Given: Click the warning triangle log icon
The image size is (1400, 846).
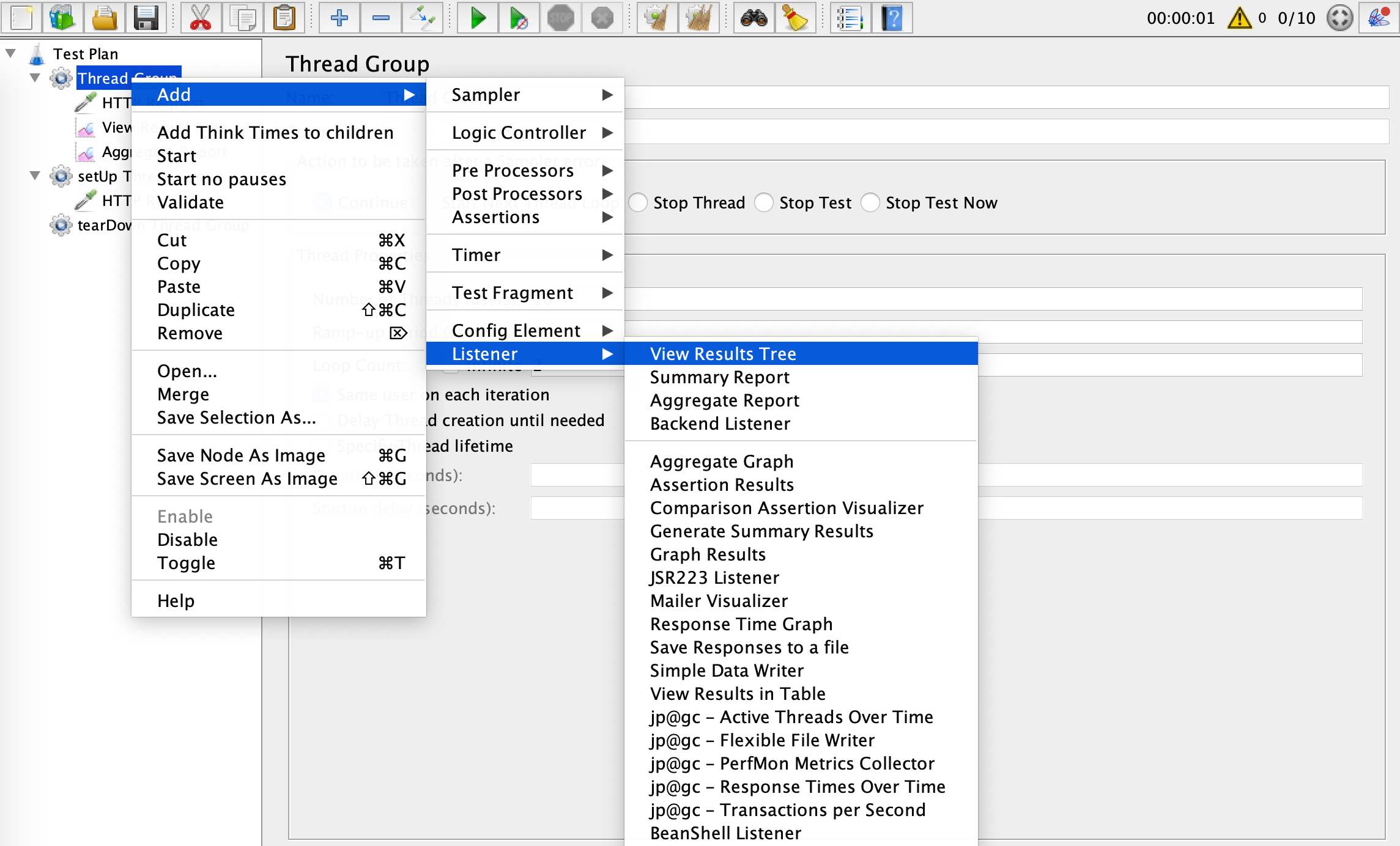Looking at the screenshot, I should pos(1240,18).
